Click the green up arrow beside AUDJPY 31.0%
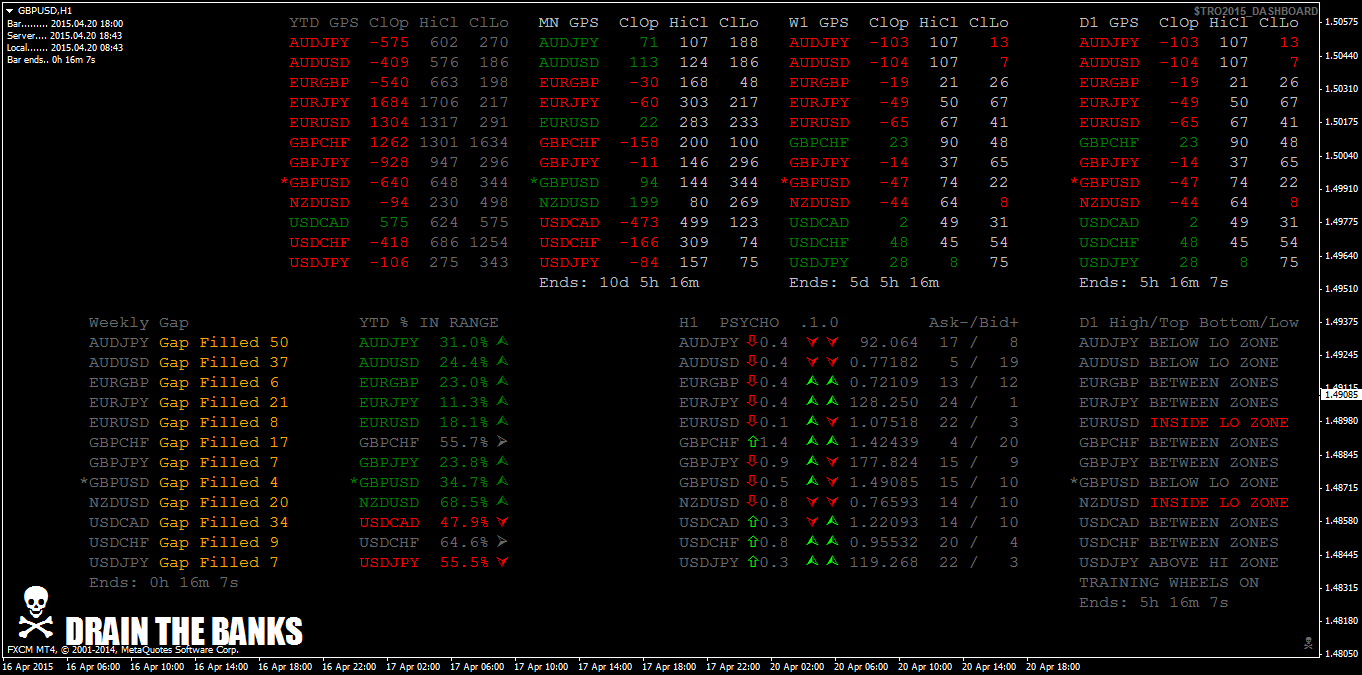 pos(502,342)
